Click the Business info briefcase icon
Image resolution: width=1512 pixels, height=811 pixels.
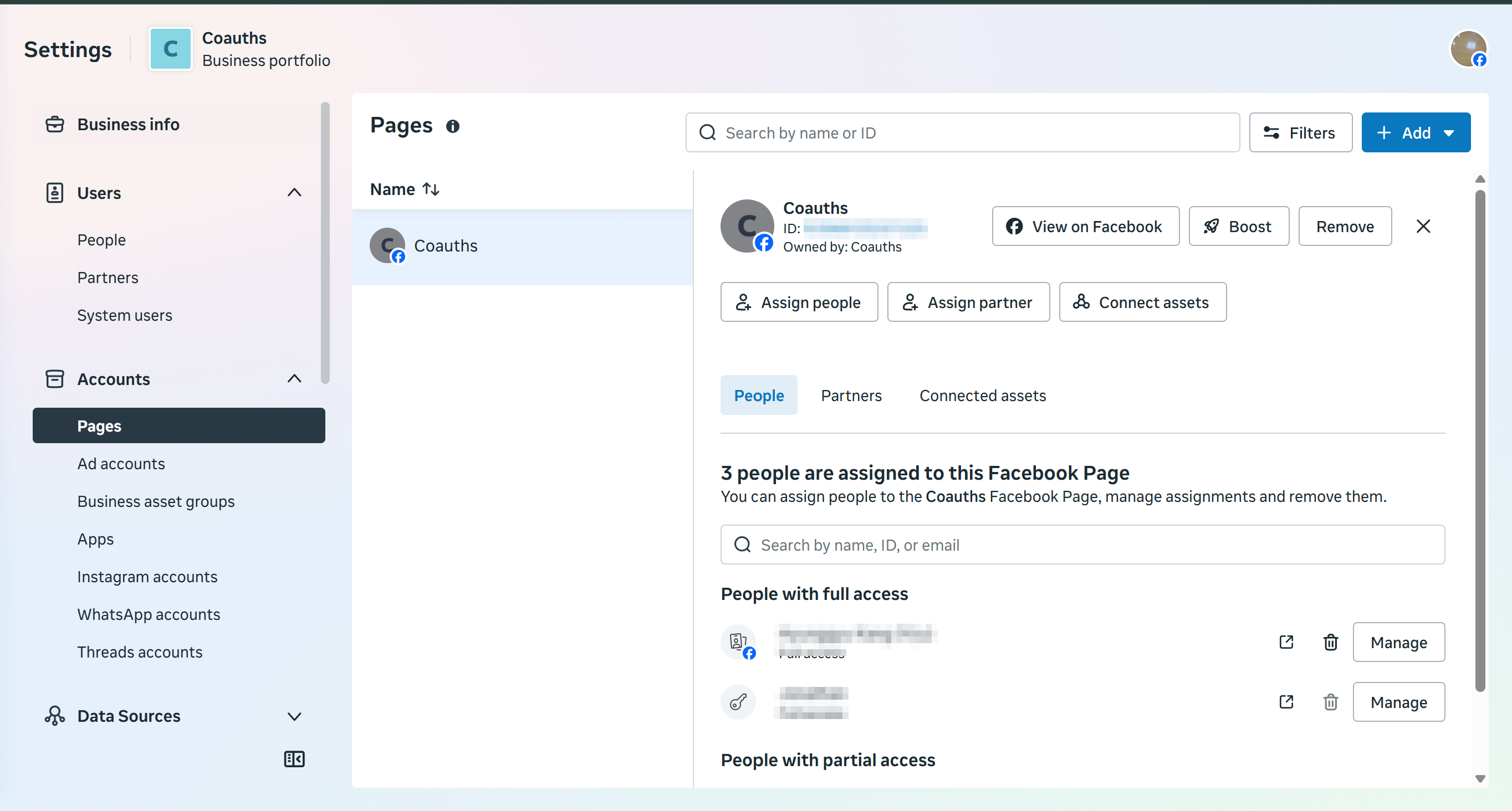[54, 125]
